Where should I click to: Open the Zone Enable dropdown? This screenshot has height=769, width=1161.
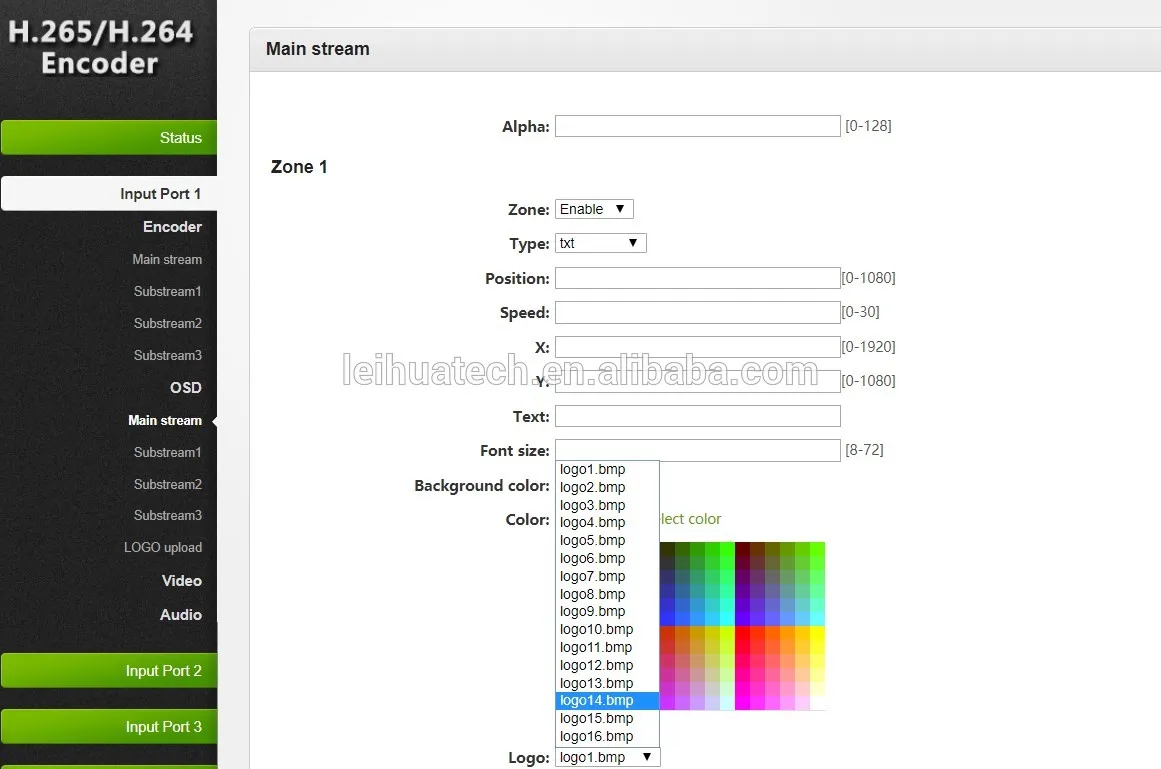[594, 209]
